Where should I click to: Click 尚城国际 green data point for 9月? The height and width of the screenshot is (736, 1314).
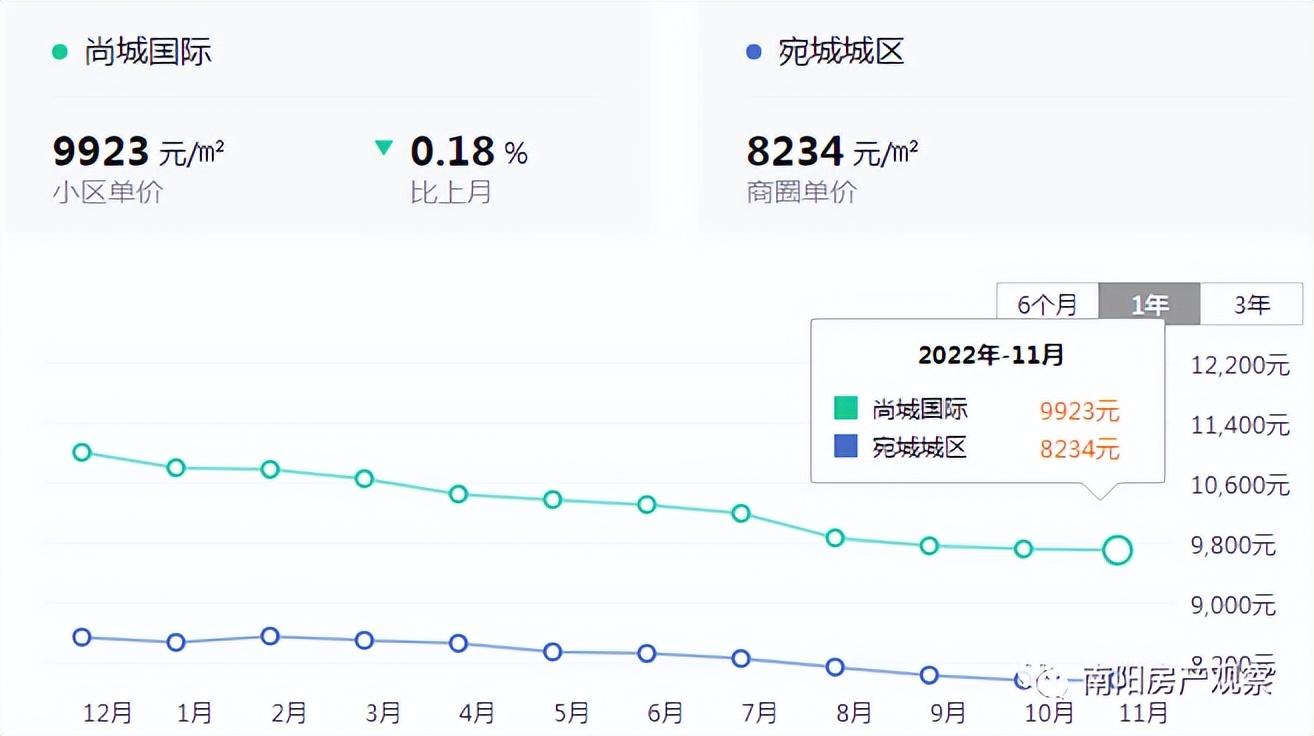pyautogui.click(x=929, y=545)
